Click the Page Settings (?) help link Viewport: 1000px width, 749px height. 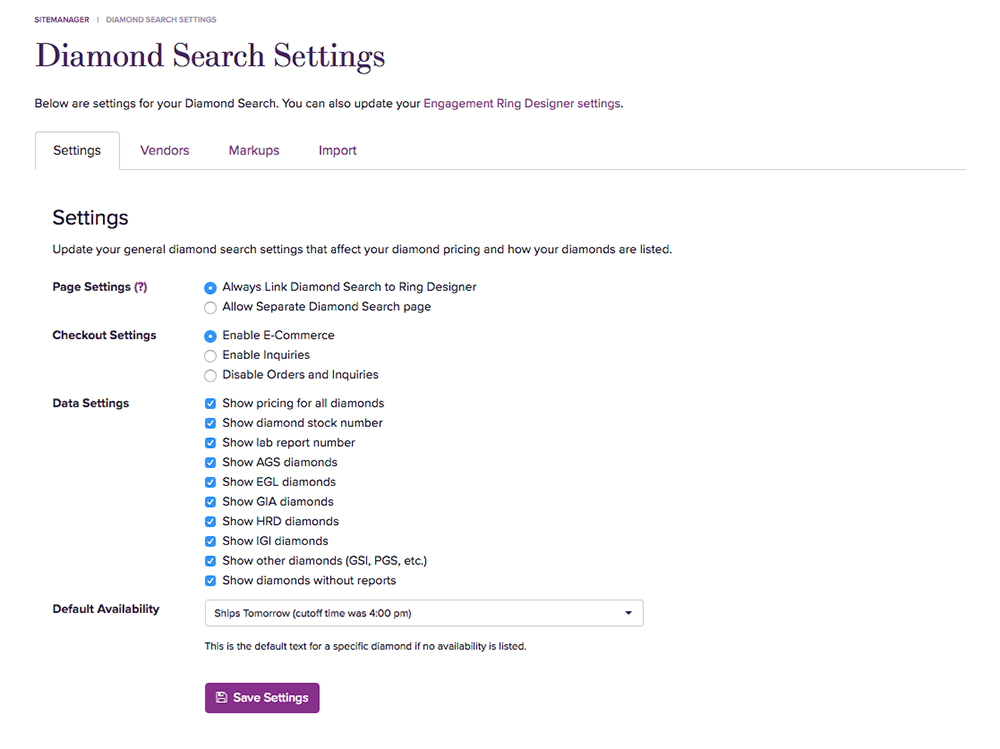coord(140,287)
